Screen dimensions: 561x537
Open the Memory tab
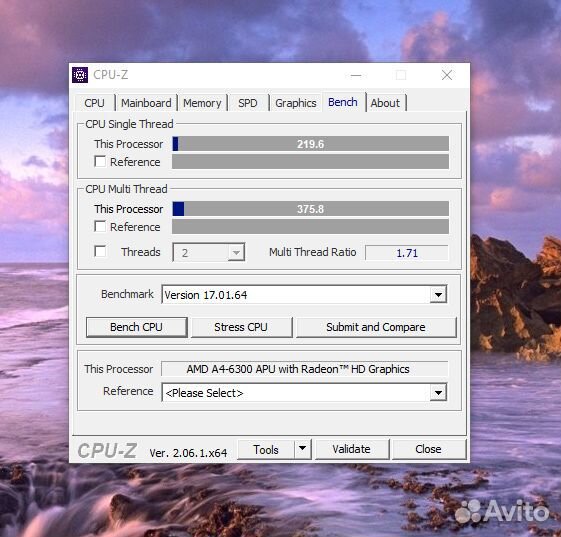tap(202, 103)
